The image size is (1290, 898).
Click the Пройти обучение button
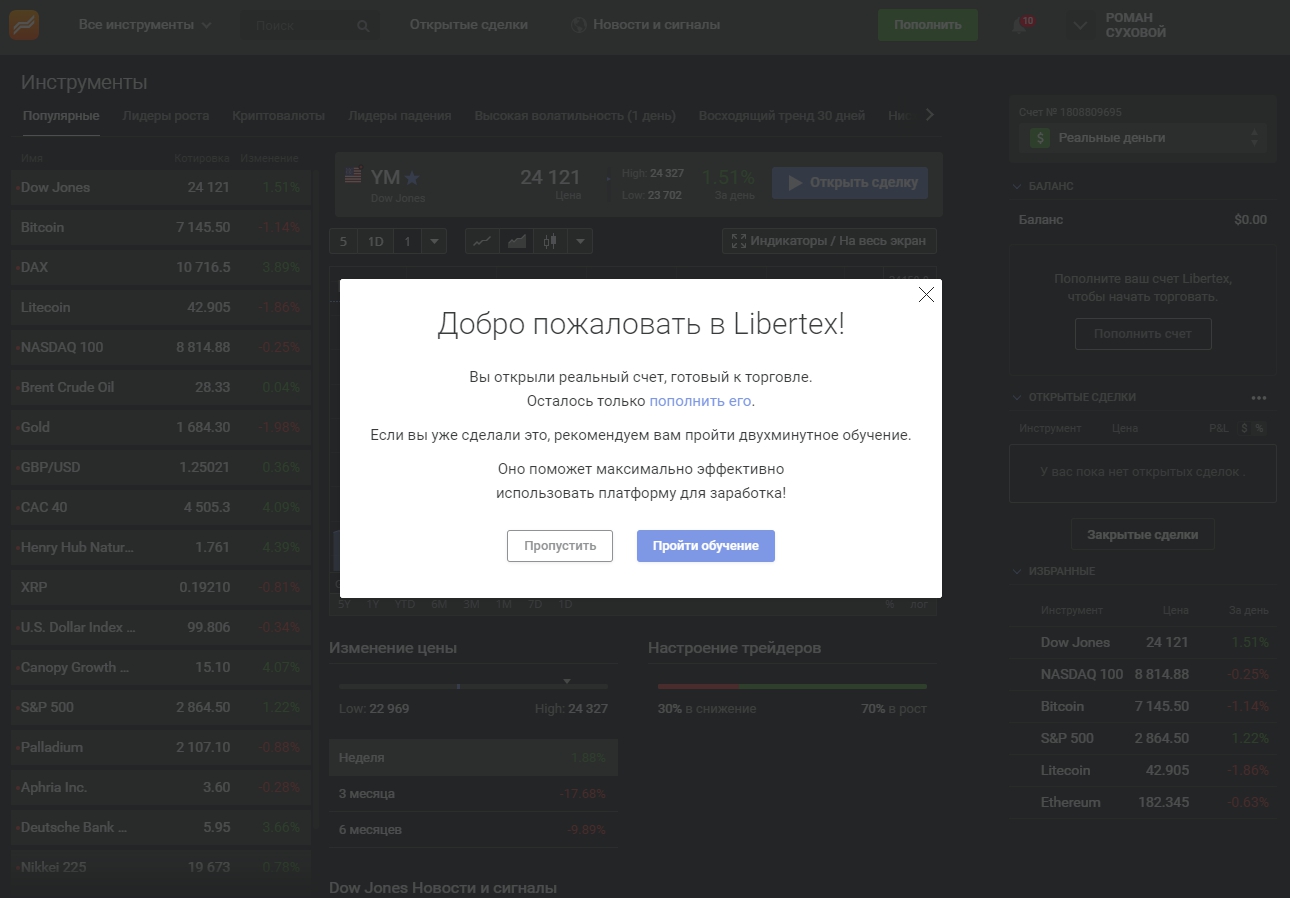[x=705, y=545]
